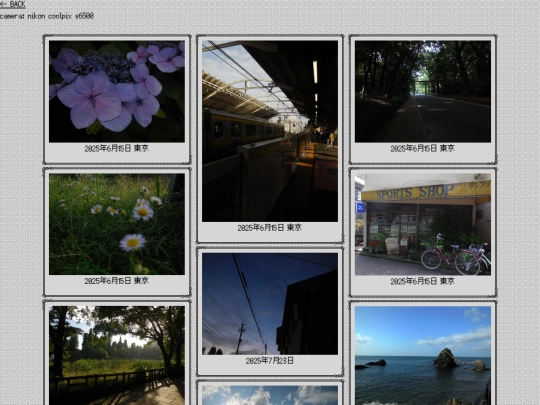Open the park trees and fence photo
The width and height of the screenshot is (540, 405).
117,355
